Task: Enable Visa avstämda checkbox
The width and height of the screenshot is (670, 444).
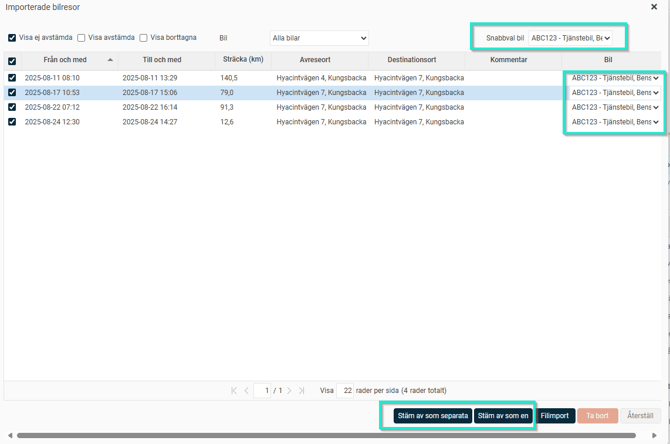Action: (x=81, y=38)
